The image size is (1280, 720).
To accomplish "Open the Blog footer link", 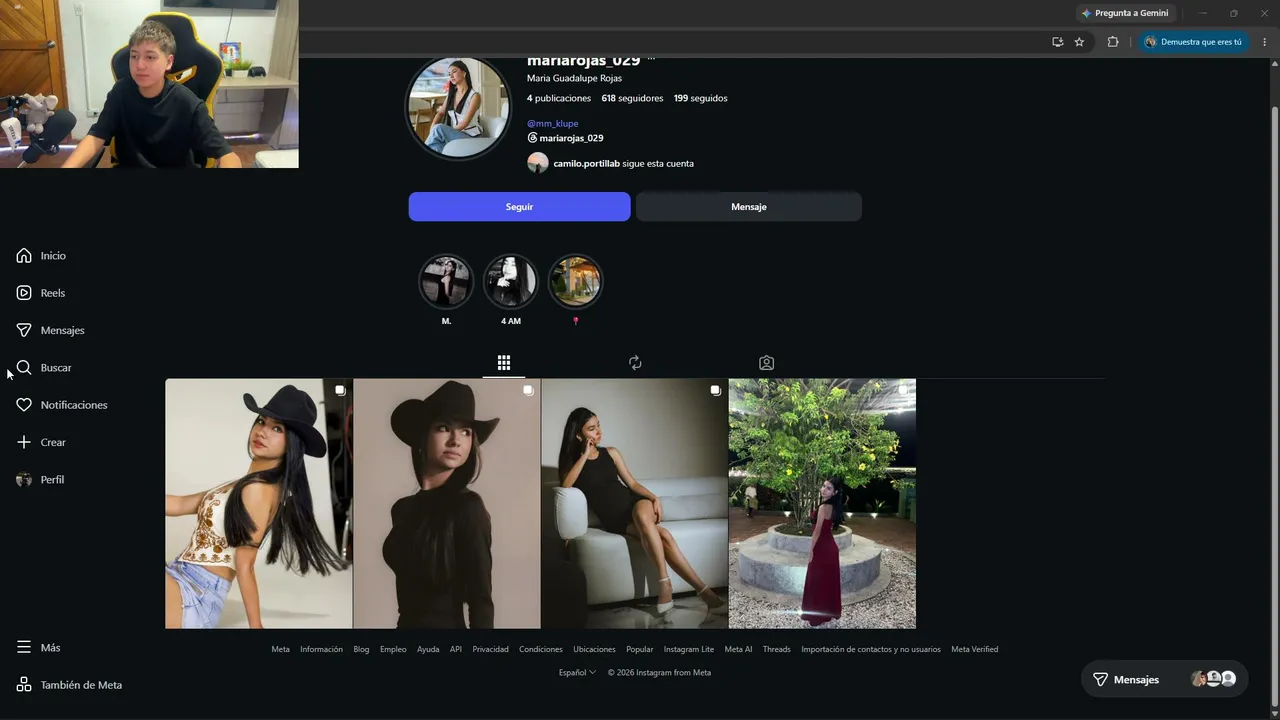I will [x=361, y=649].
